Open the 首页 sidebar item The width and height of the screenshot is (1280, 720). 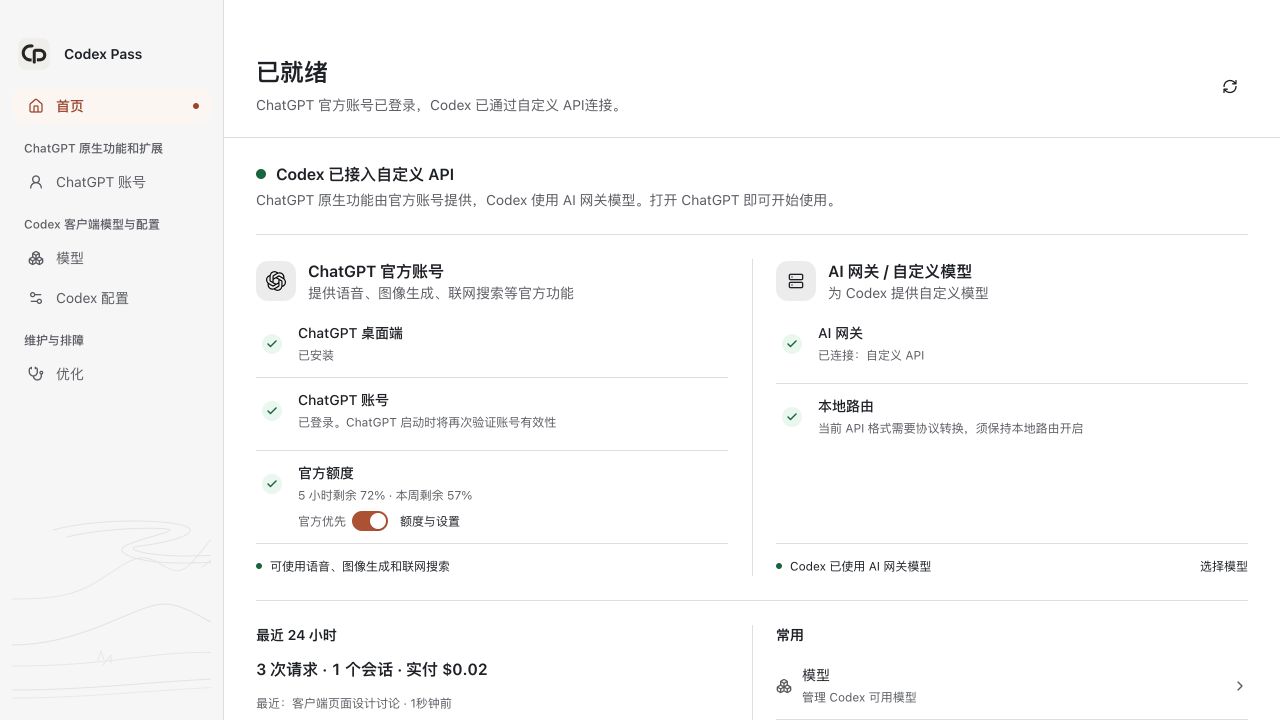coord(112,106)
